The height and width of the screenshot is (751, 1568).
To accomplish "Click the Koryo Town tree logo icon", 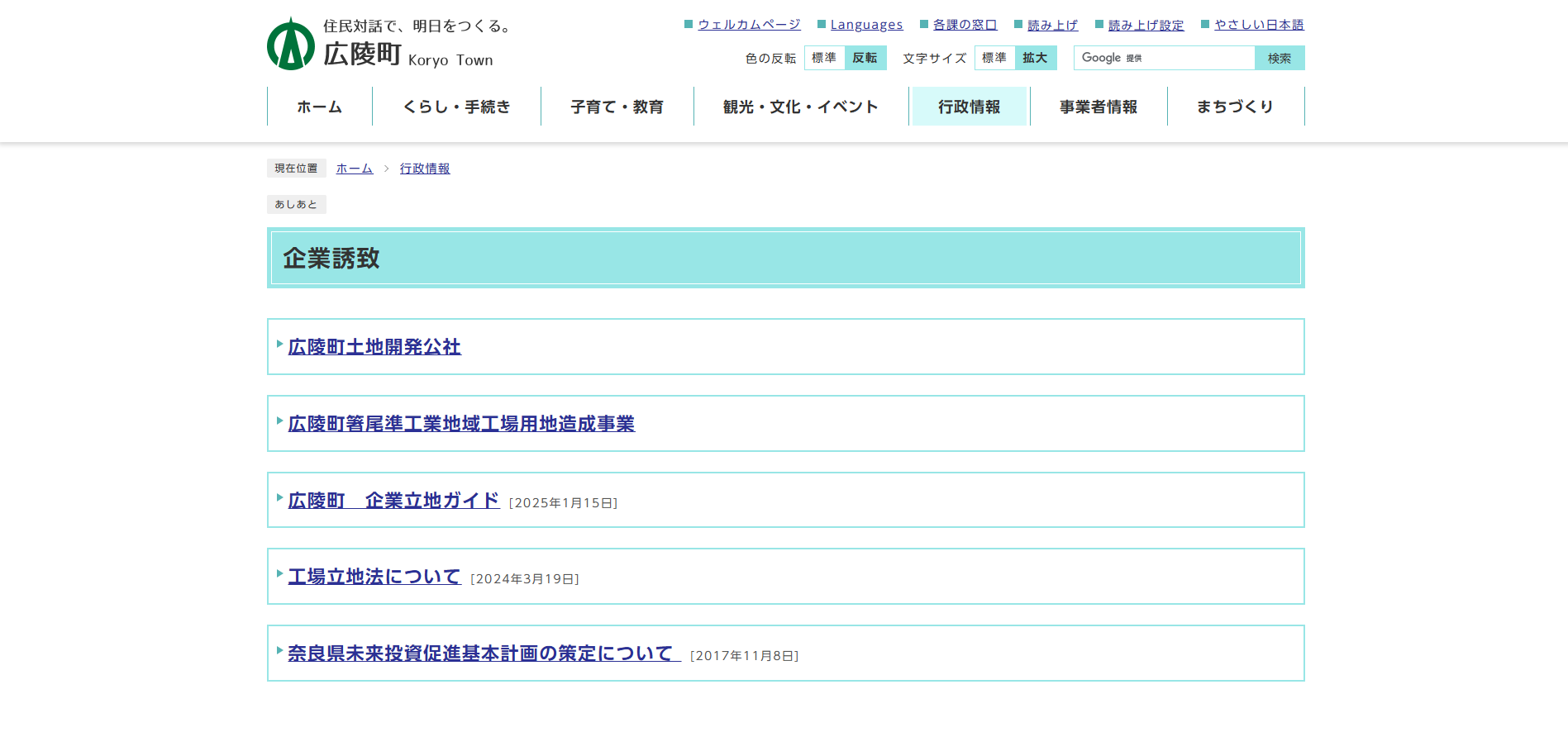I will point(291,44).
